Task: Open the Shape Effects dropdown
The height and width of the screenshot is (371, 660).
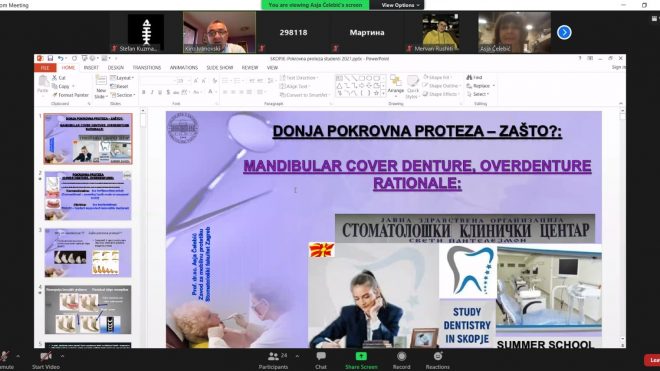Action: coord(442,94)
